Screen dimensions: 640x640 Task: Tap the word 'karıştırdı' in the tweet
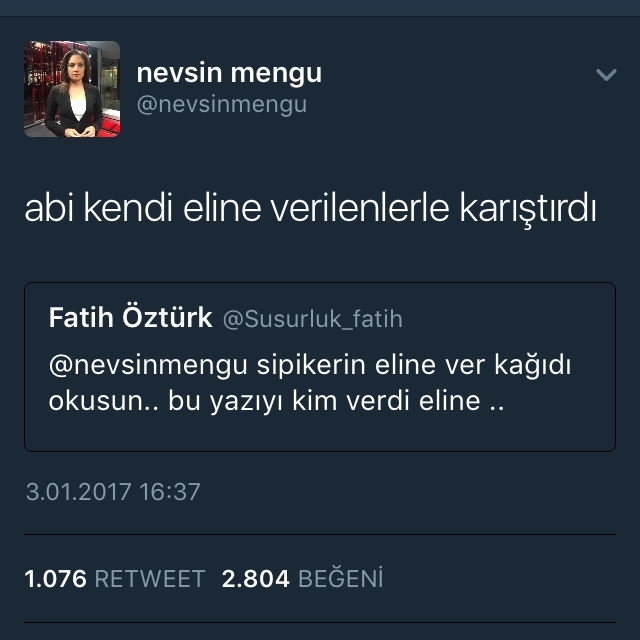coord(528,210)
